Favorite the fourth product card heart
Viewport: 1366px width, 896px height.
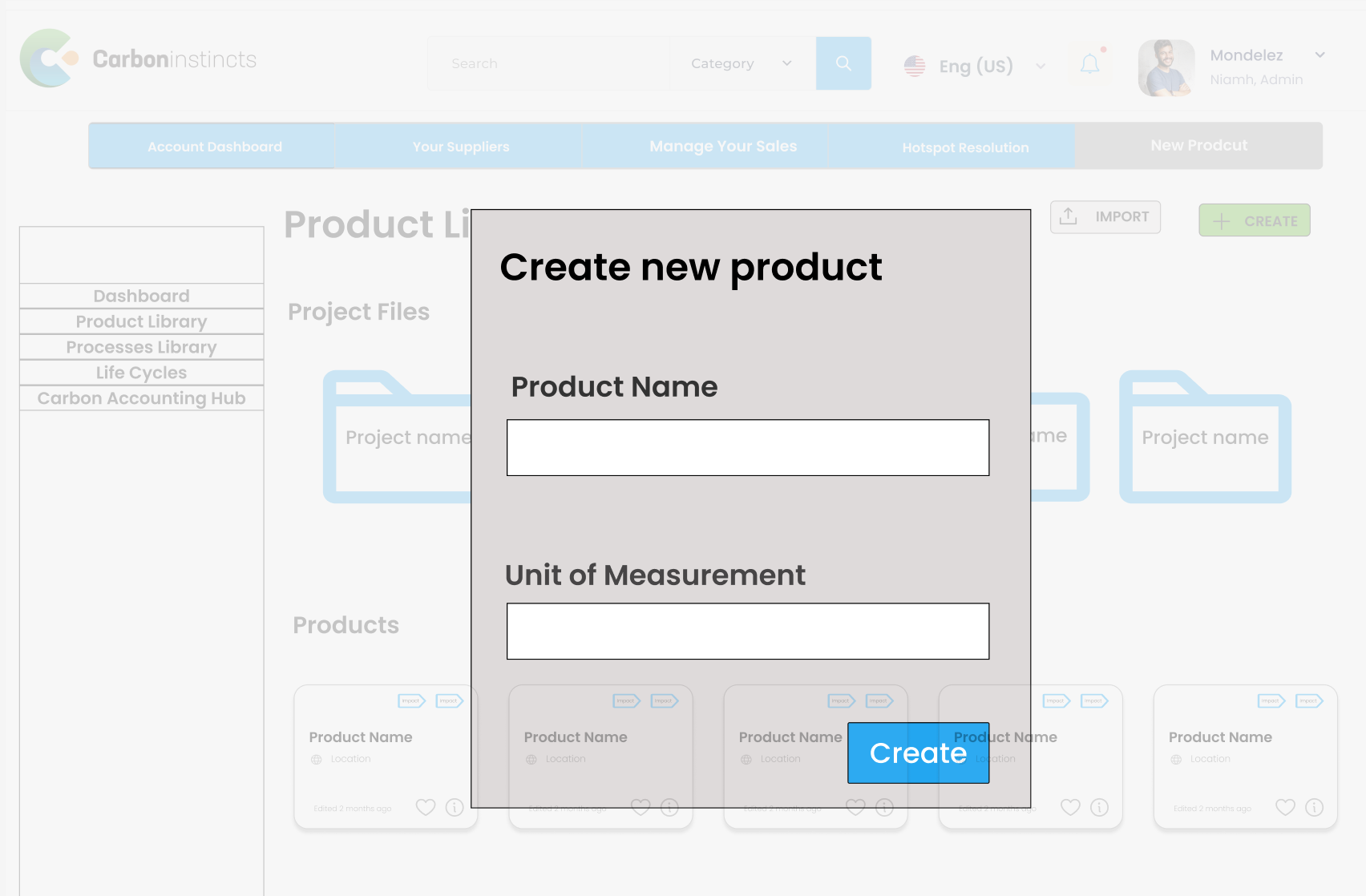click(1070, 807)
